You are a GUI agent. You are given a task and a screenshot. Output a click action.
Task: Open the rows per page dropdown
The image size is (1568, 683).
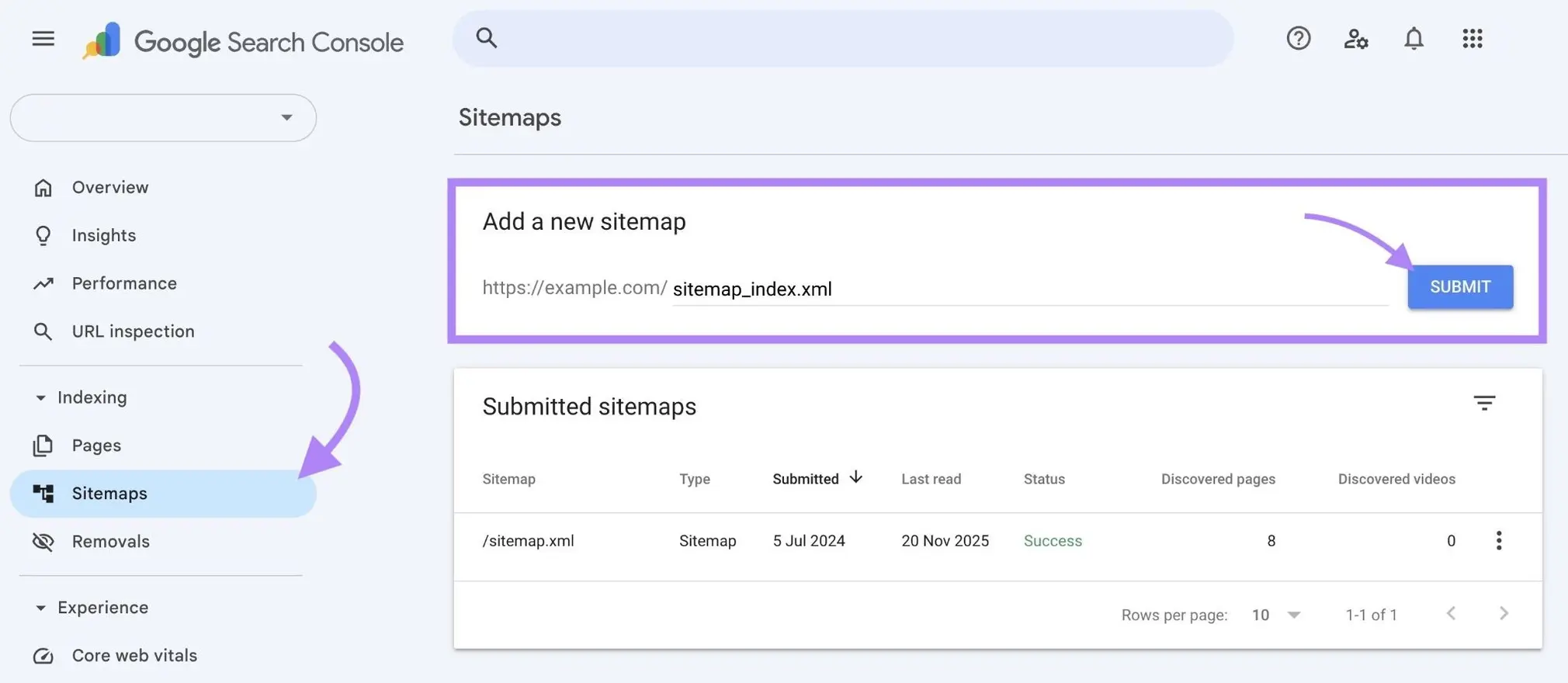click(x=1275, y=615)
